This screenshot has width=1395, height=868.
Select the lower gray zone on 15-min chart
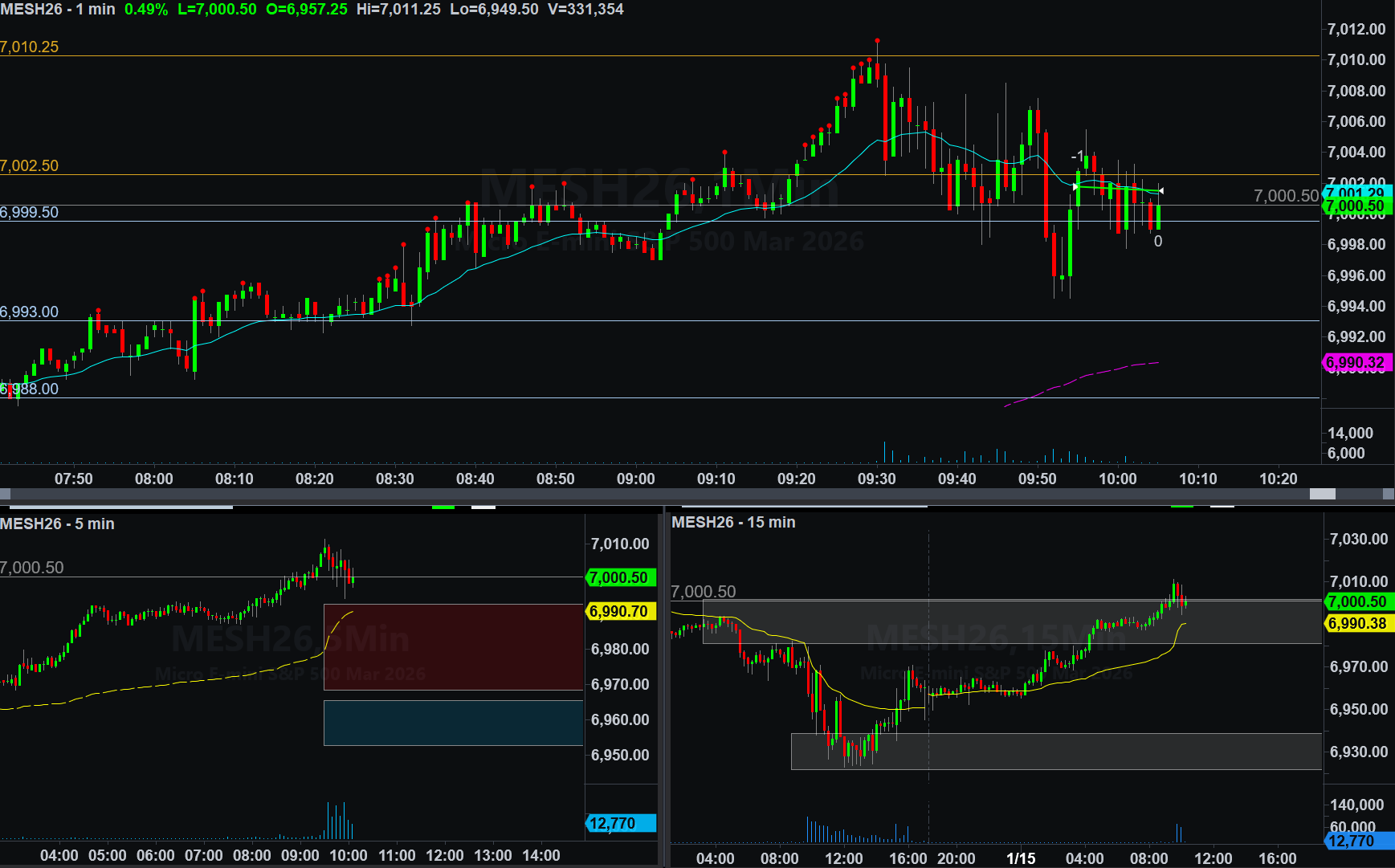[x=1055, y=752]
